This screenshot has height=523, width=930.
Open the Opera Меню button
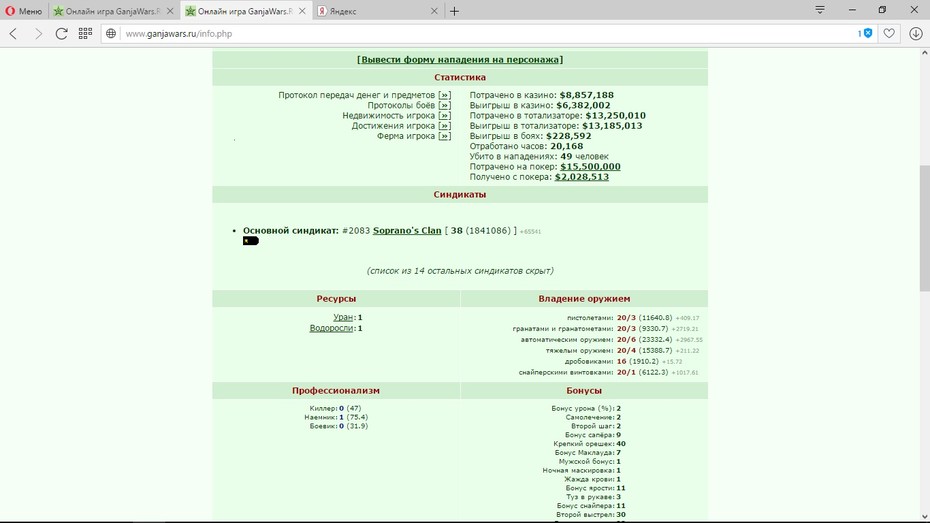[24, 11]
